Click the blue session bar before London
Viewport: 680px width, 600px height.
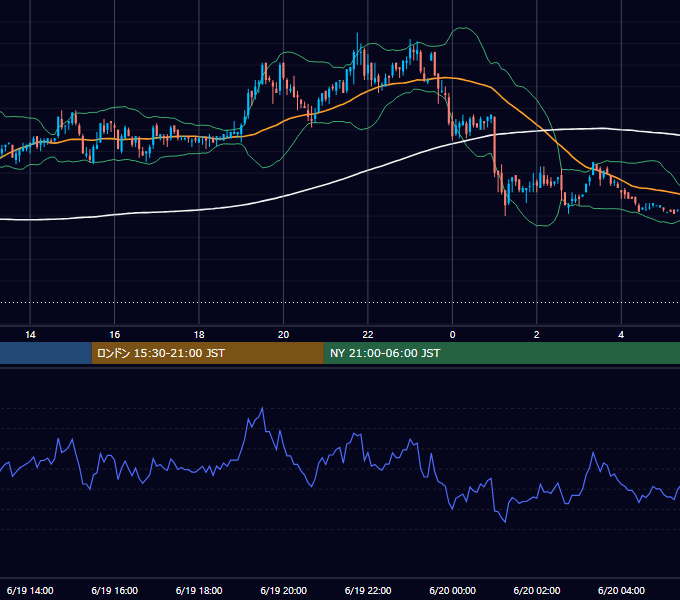46,353
